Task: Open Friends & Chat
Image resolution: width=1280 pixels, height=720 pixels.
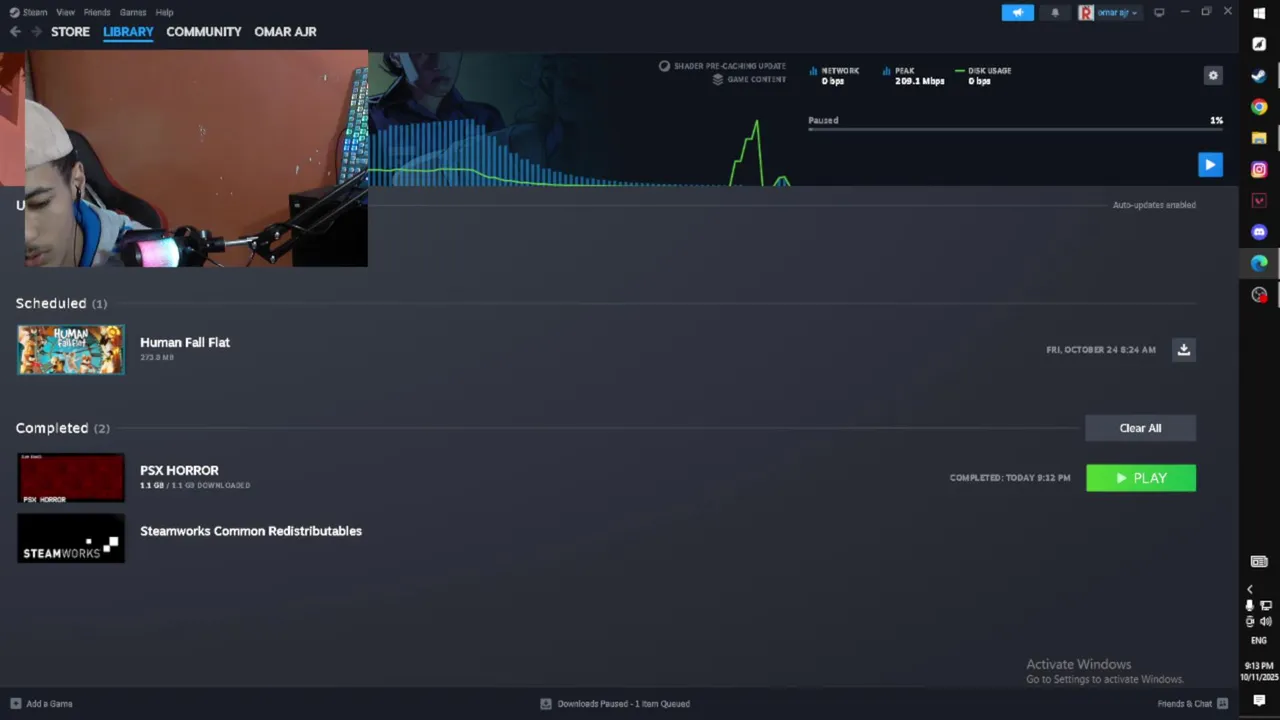Action: coord(1193,704)
